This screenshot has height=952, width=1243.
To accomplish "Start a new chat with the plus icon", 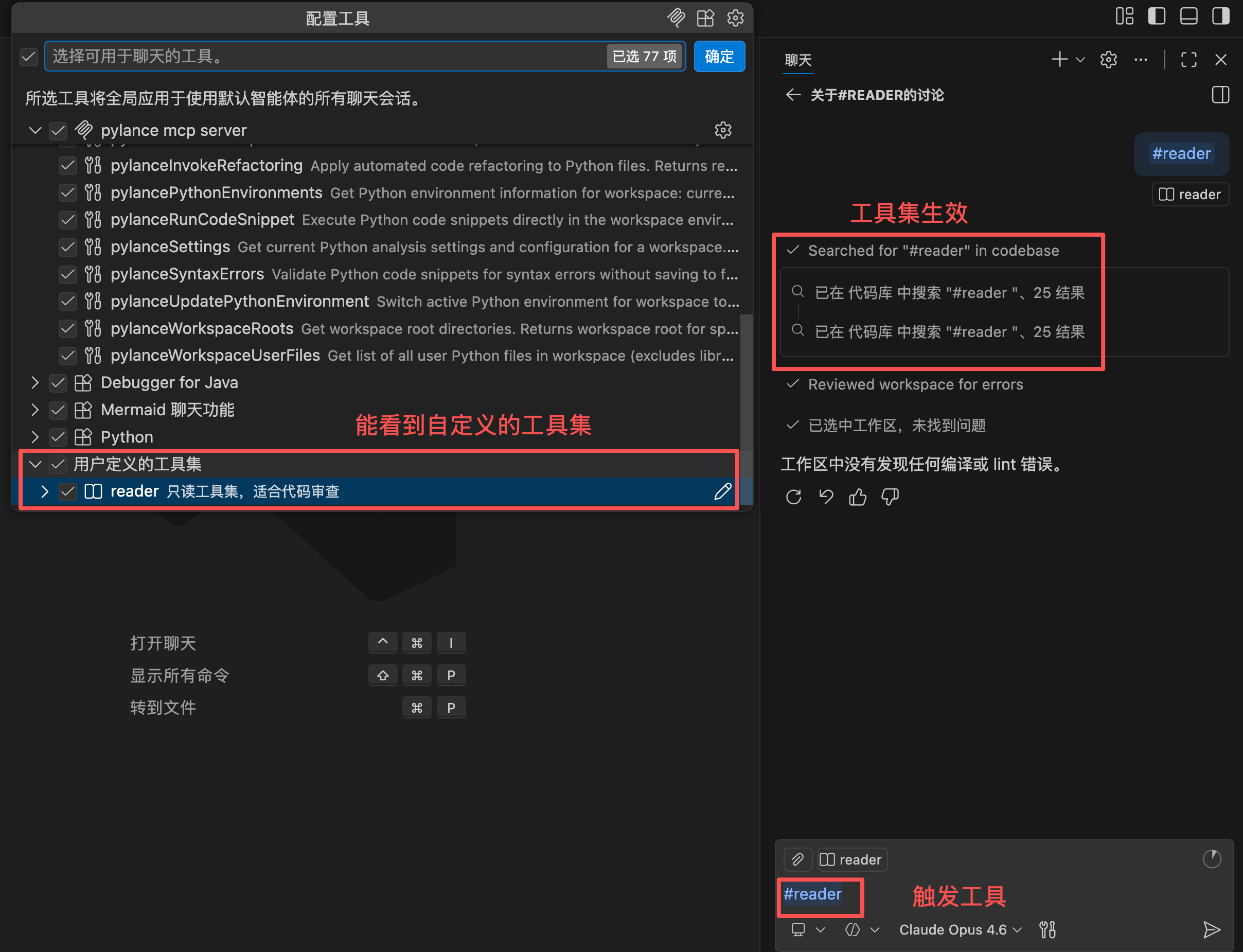I will 1059,59.
